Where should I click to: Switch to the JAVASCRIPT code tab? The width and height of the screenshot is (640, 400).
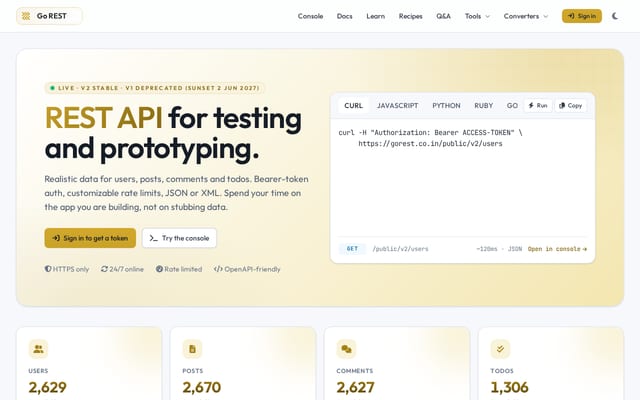tap(398, 105)
